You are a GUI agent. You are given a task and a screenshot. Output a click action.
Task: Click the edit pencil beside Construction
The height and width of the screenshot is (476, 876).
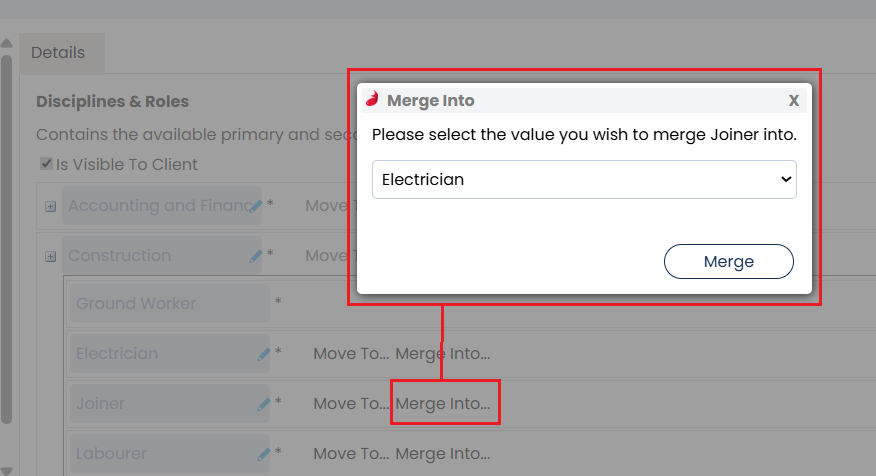tap(256, 256)
